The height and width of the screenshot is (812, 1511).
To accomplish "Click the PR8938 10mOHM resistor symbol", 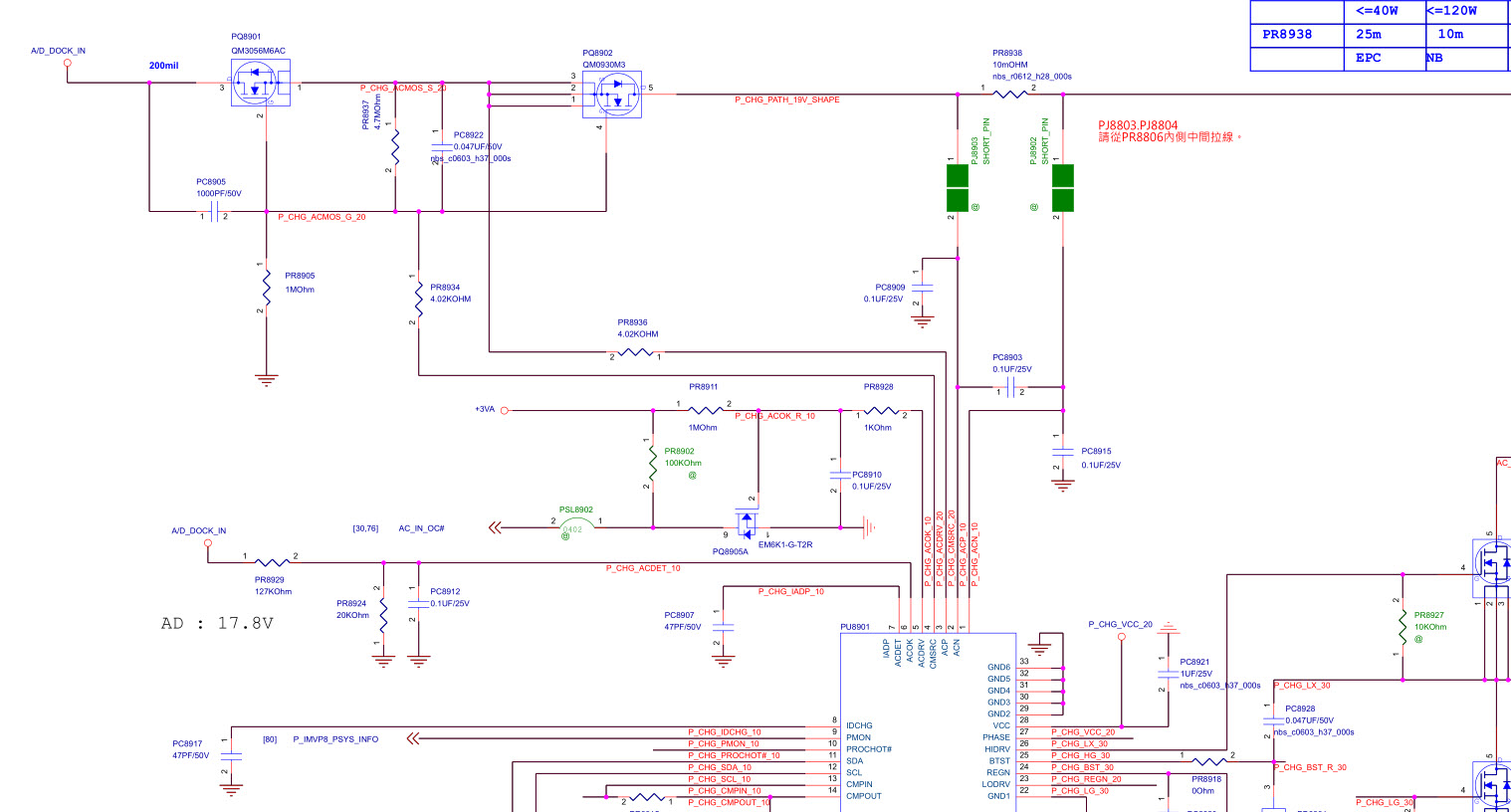I will pyautogui.click(x=1010, y=95).
